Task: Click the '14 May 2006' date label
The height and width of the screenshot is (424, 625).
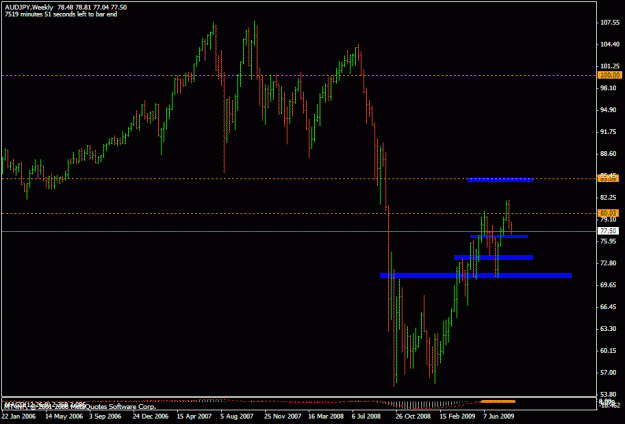Action: tap(64, 416)
